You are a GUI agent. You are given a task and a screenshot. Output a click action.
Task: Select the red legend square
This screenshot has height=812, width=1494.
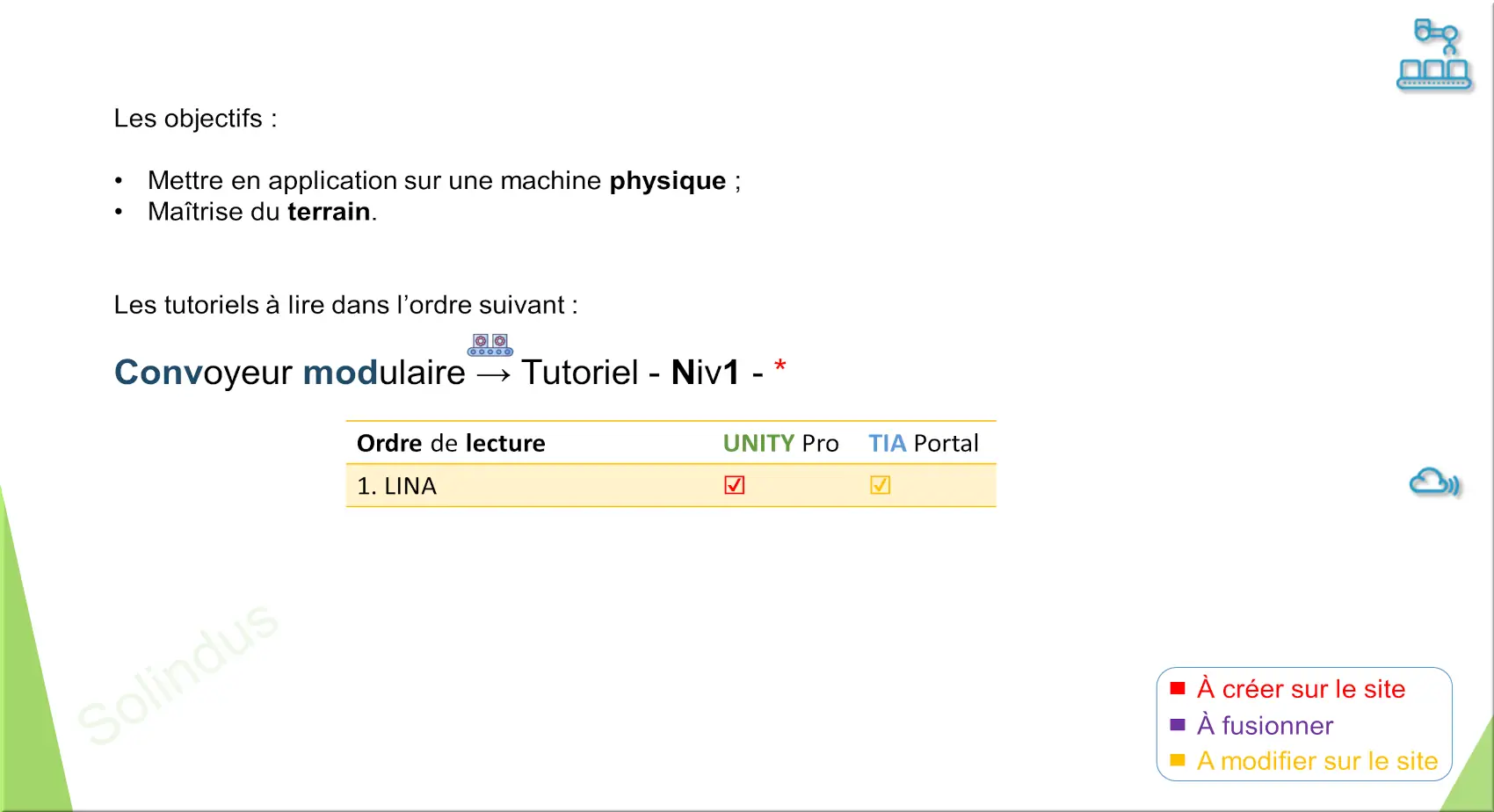tap(1178, 688)
